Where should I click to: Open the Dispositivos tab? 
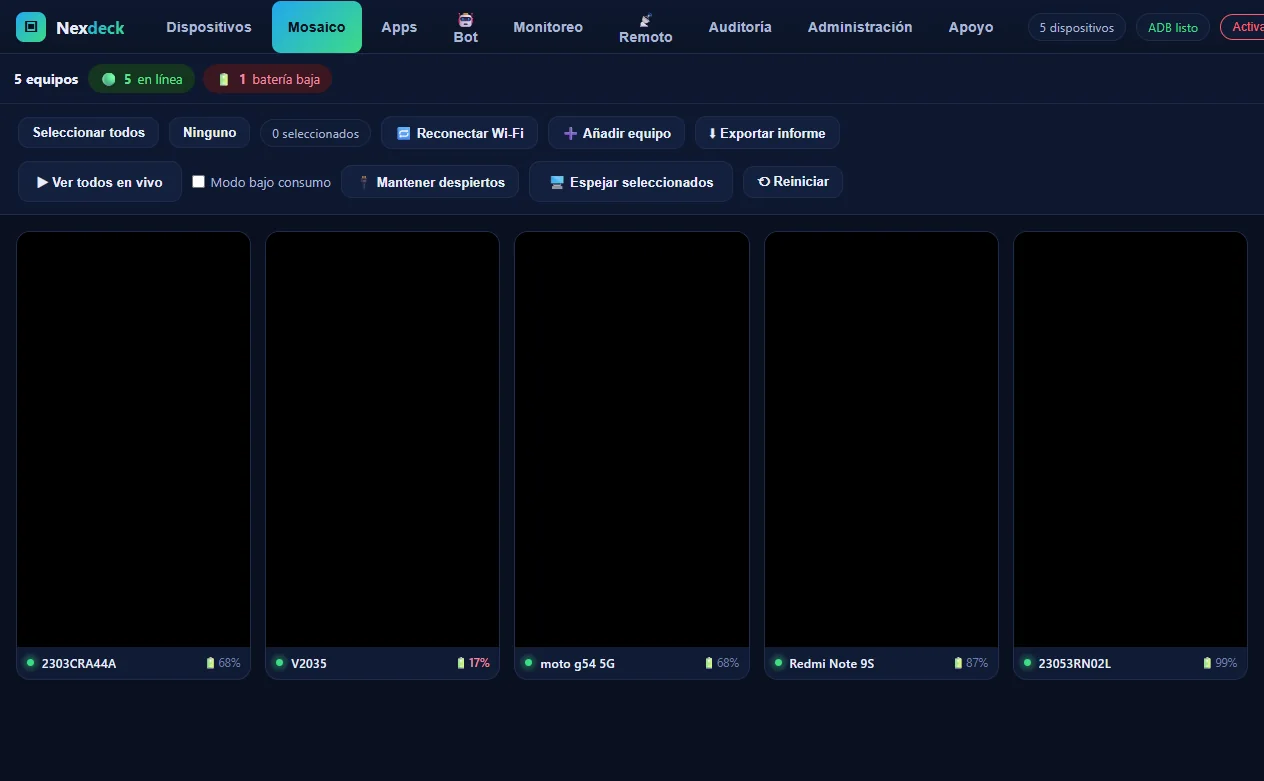(209, 27)
